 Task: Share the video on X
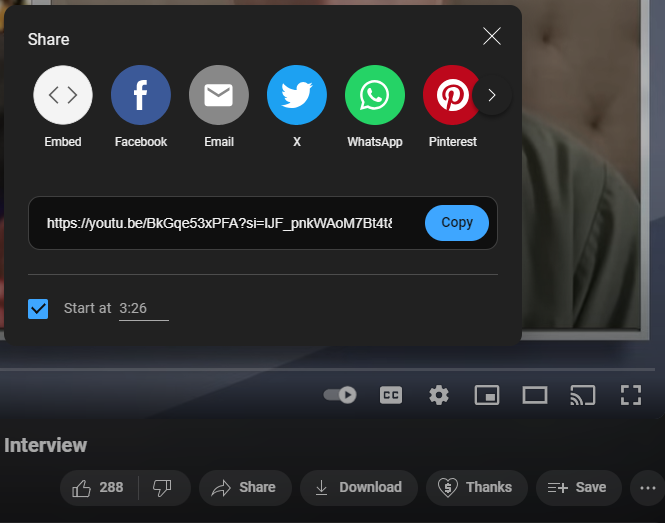(x=297, y=96)
